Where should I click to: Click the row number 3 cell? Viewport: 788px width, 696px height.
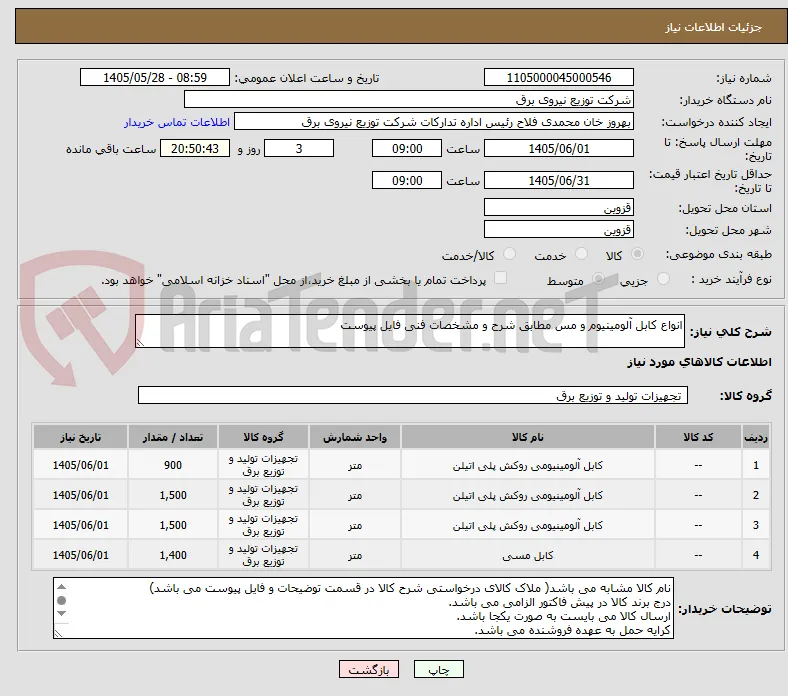click(x=756, y=525)
